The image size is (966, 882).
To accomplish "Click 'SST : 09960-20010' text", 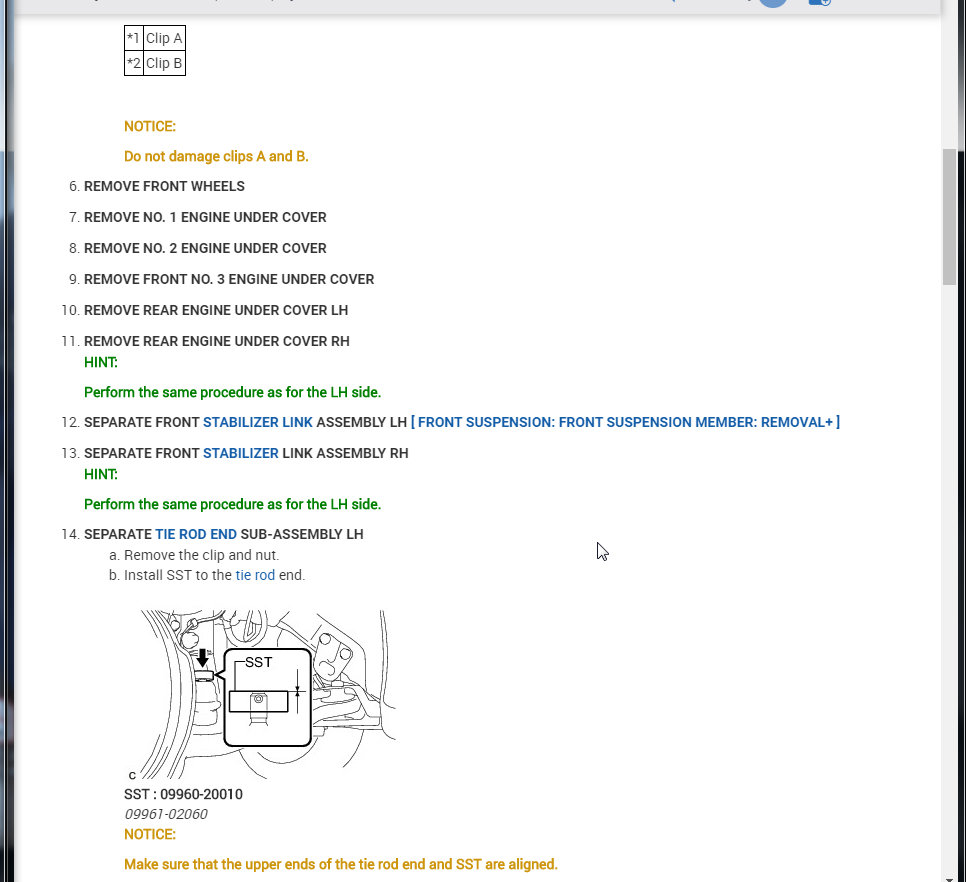I will coord(184,795).
